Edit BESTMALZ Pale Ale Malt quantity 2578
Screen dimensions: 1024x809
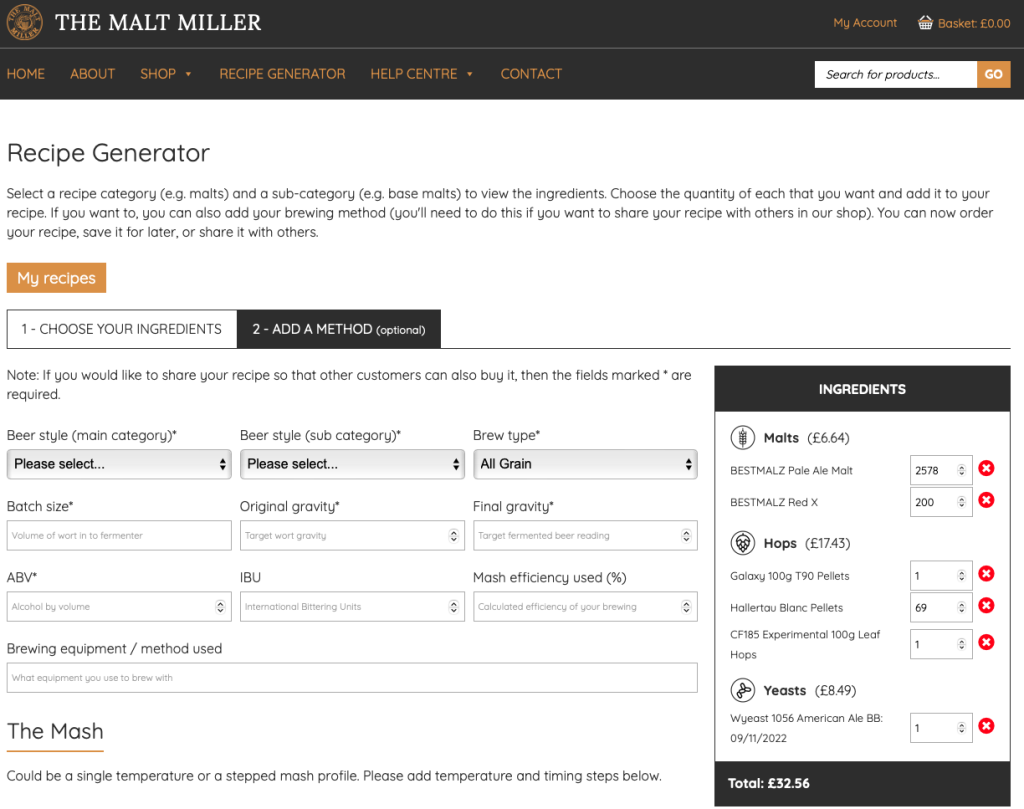coord(940,470)
